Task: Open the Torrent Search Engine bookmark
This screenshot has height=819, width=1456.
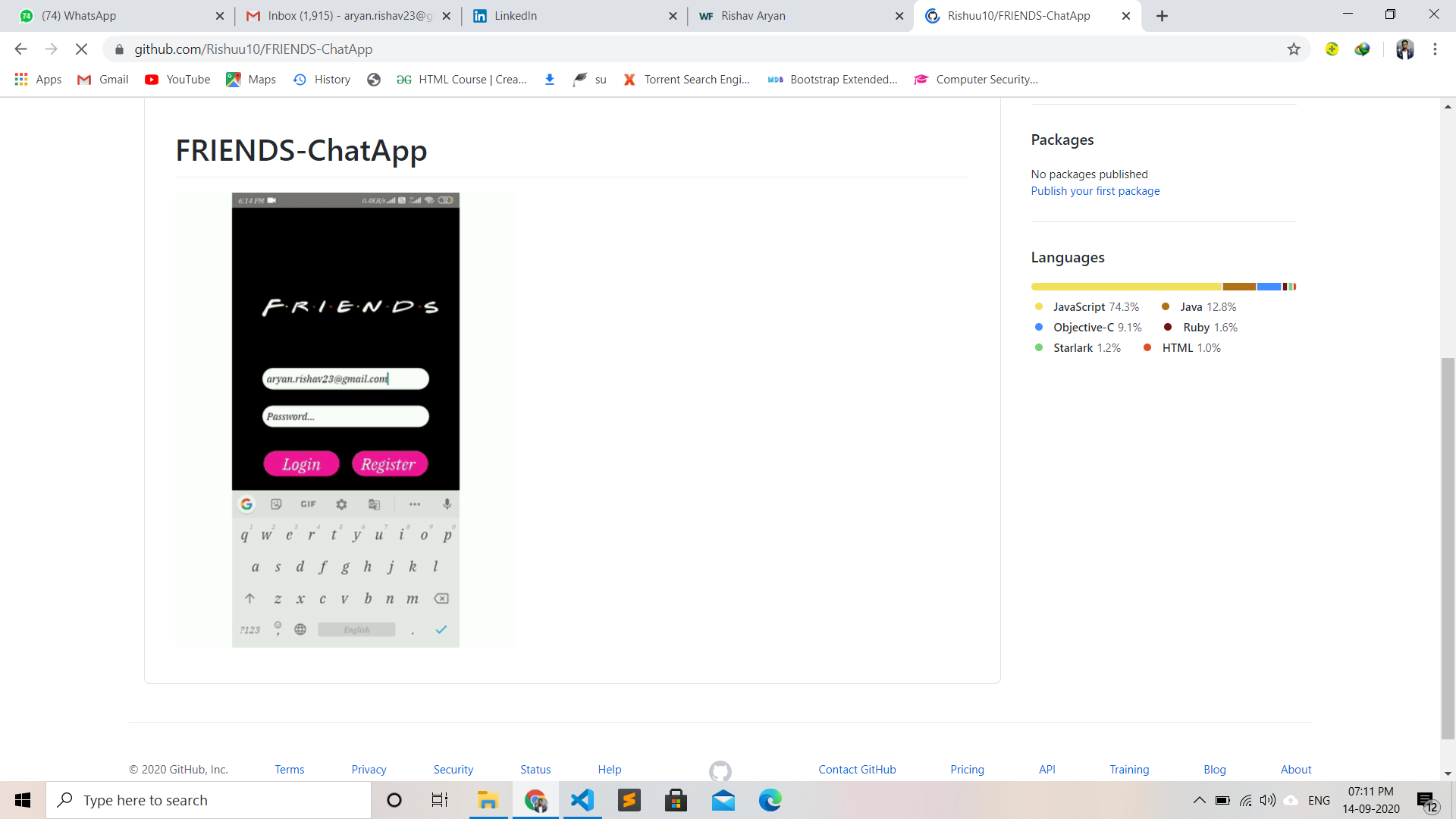Action: 686,80
